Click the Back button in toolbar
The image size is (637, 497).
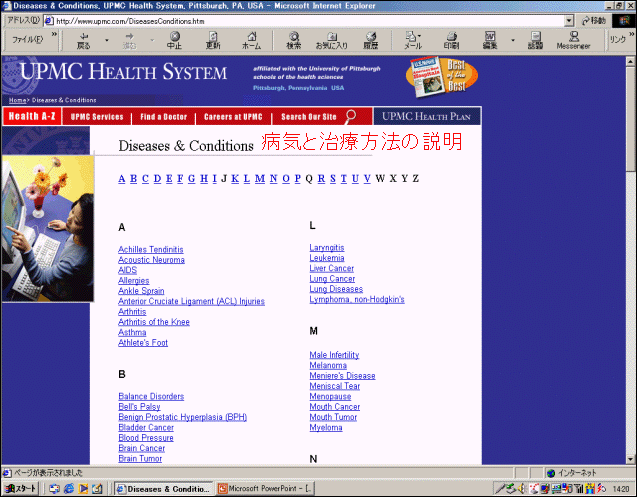(83, 39)
